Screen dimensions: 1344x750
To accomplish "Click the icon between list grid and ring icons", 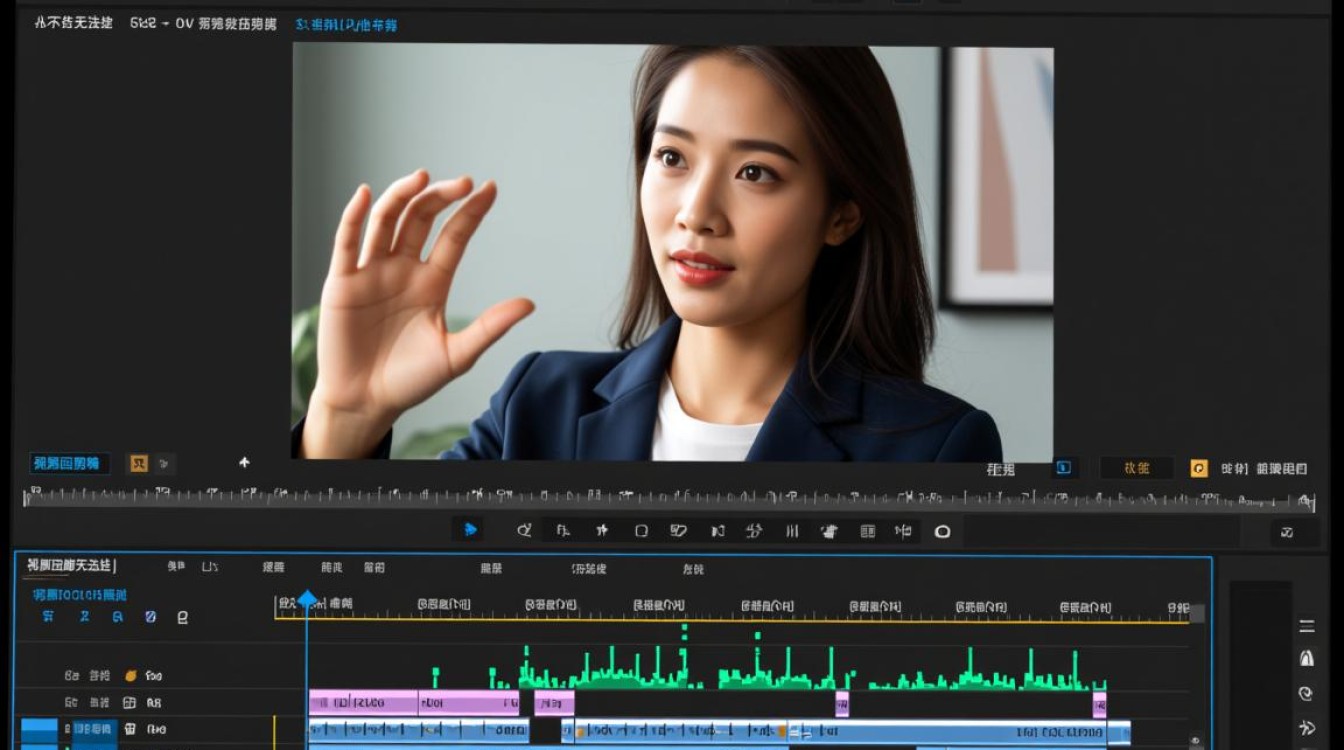I will (x=903, y=531).
